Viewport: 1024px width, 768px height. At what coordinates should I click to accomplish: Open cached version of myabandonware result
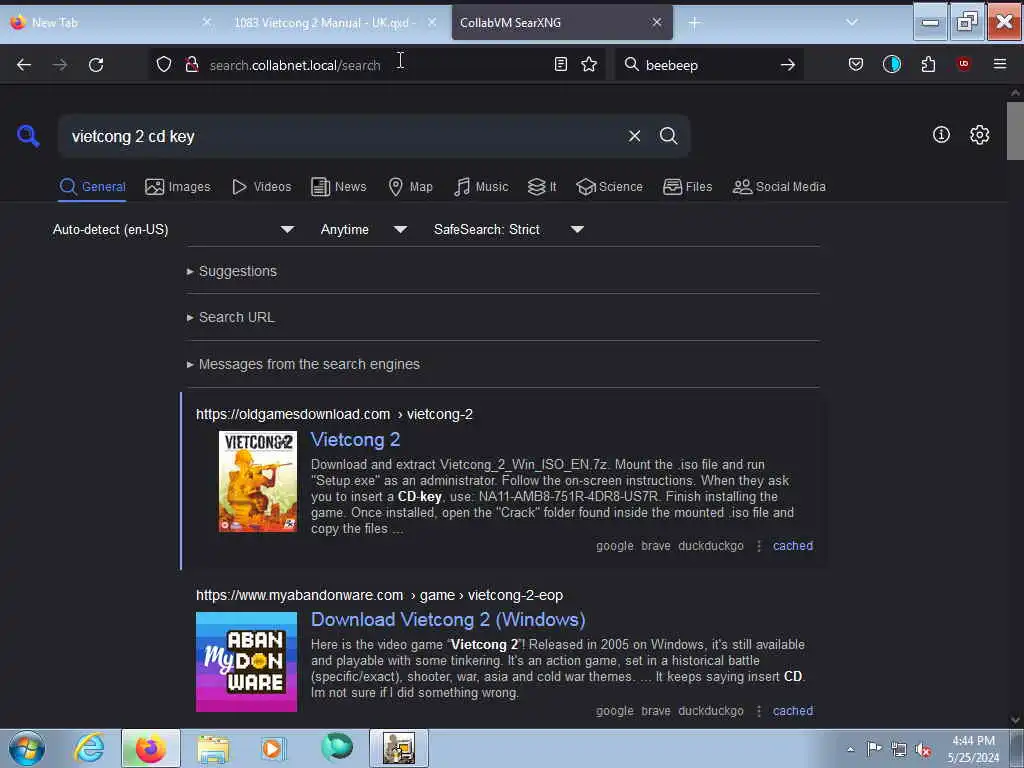[793, 711]
